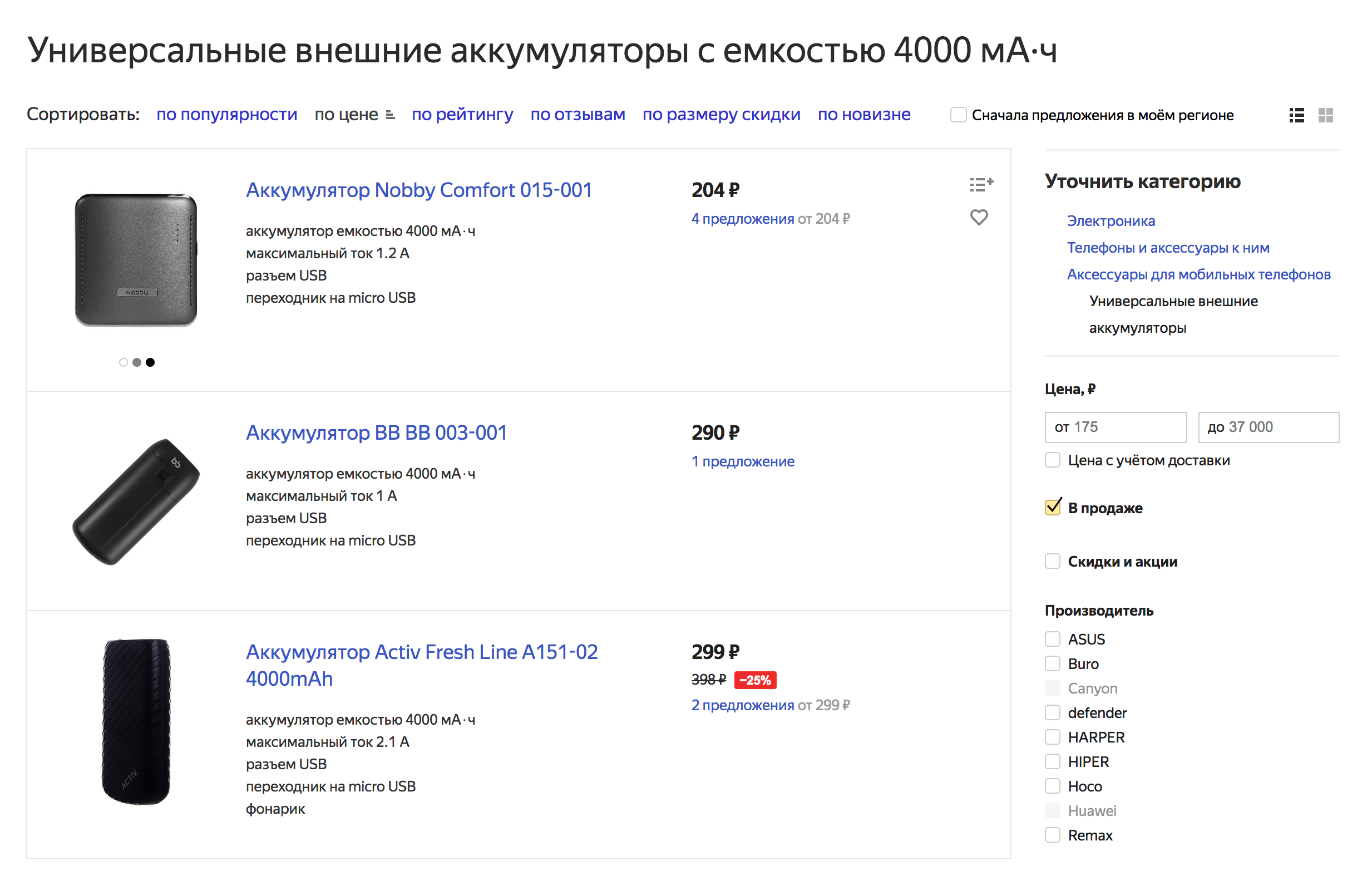Switch to list view layout icon
This screenshot has height=885, width=1372.
point(1296,115)
